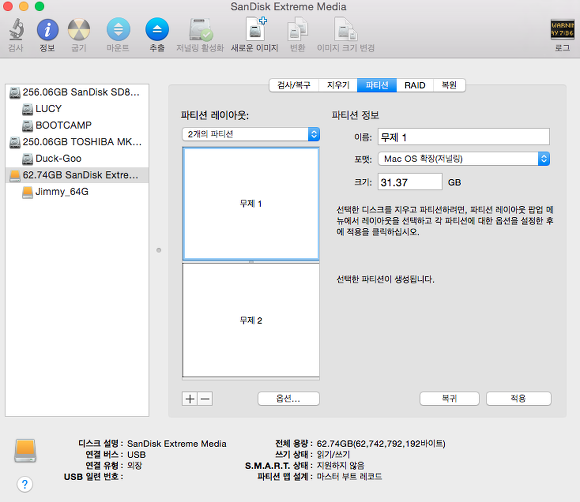Switch to 검사/복구 tab
580x502 pixels.
coord(294,85)
